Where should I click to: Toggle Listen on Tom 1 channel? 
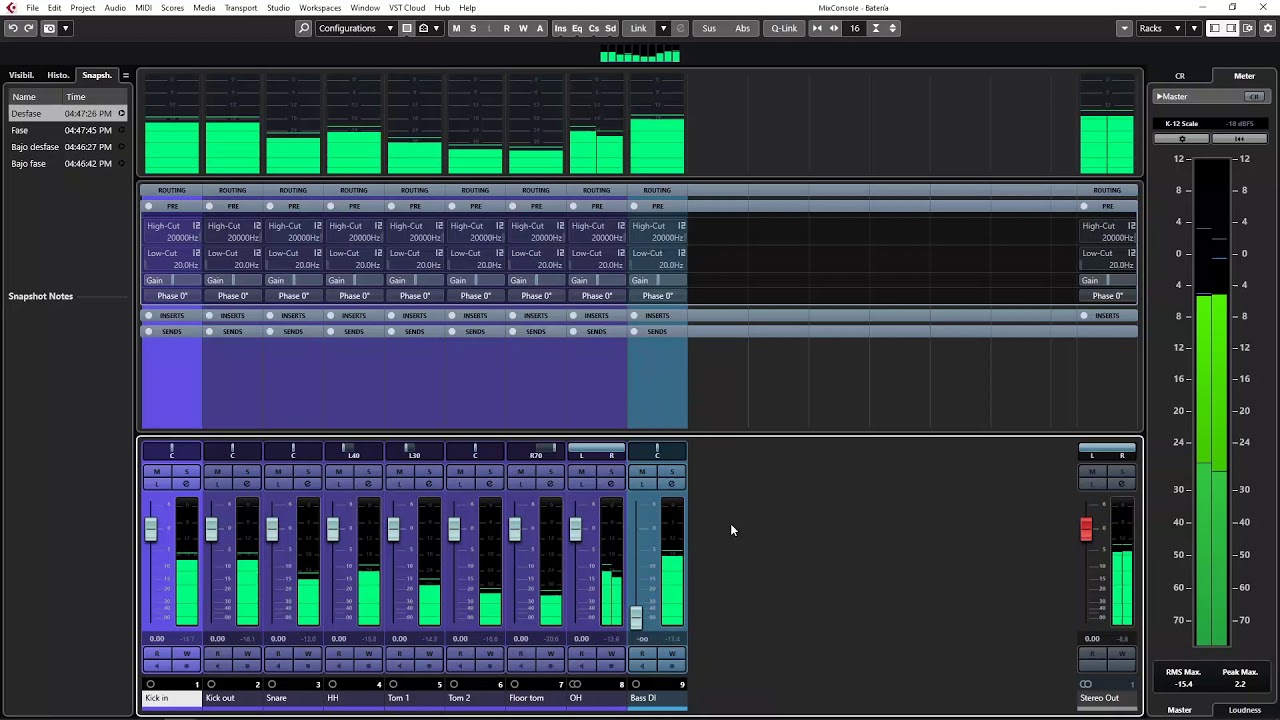tap(399, 484)
